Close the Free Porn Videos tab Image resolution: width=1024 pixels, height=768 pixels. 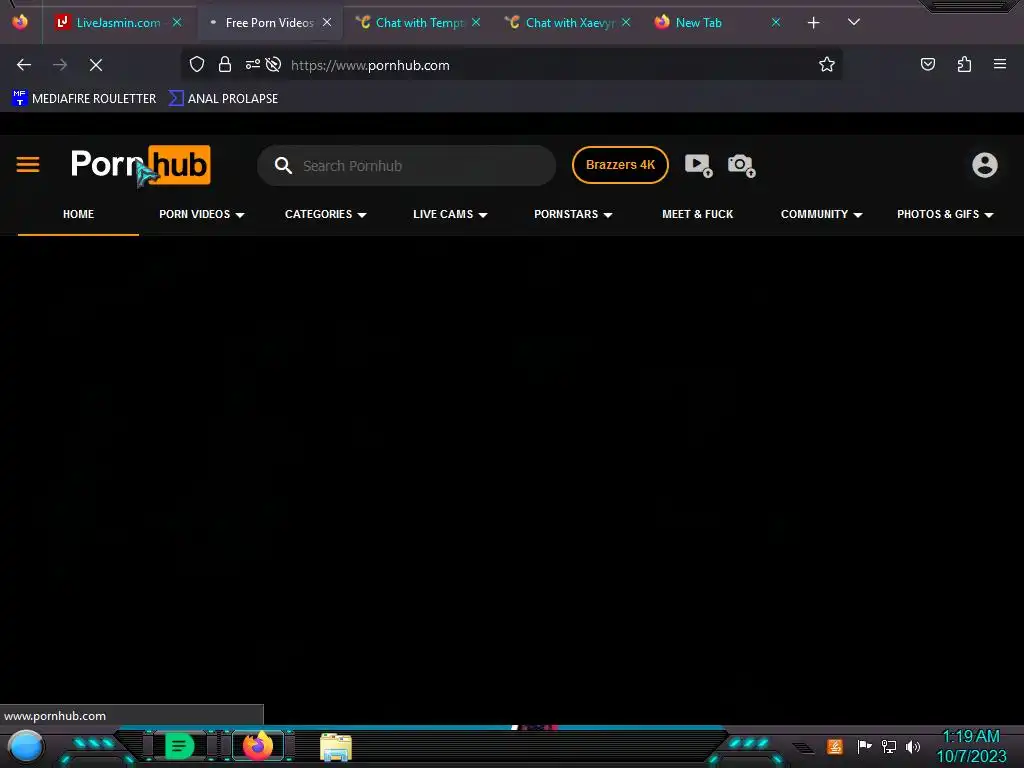[x=327, y=22]
